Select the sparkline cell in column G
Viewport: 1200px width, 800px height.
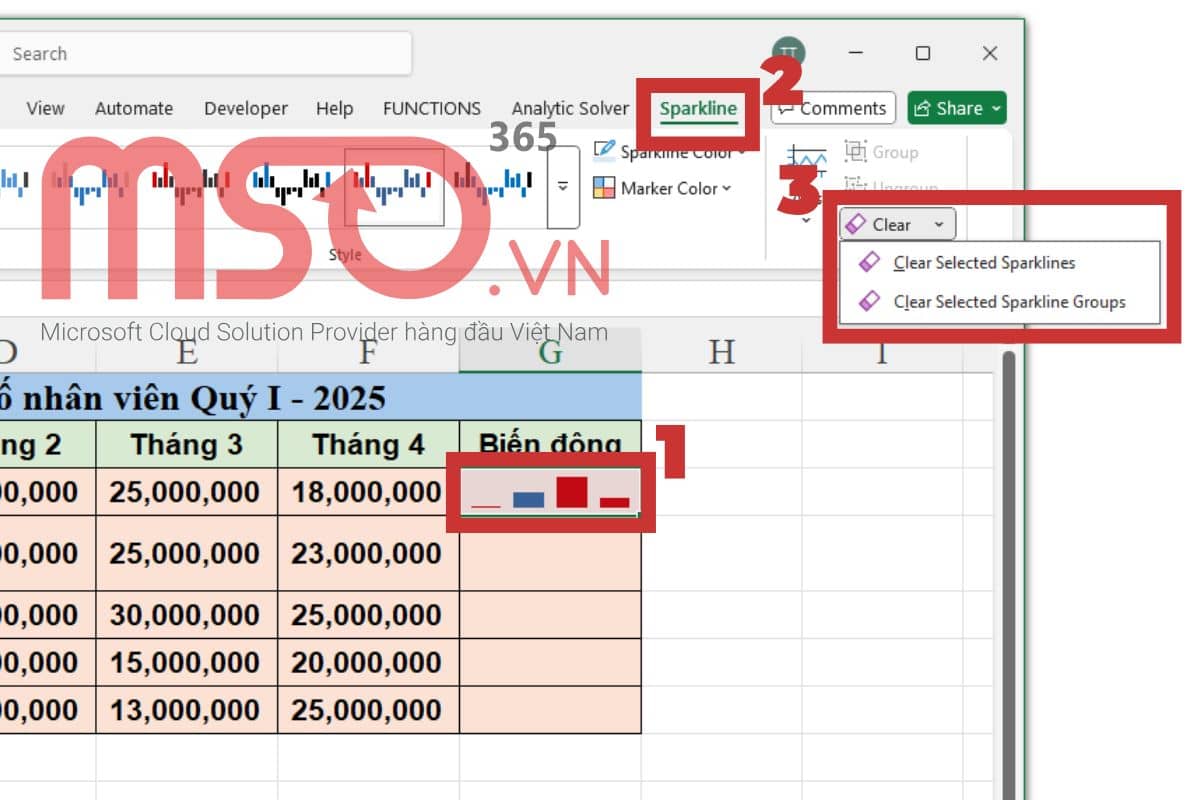point(550,492)
